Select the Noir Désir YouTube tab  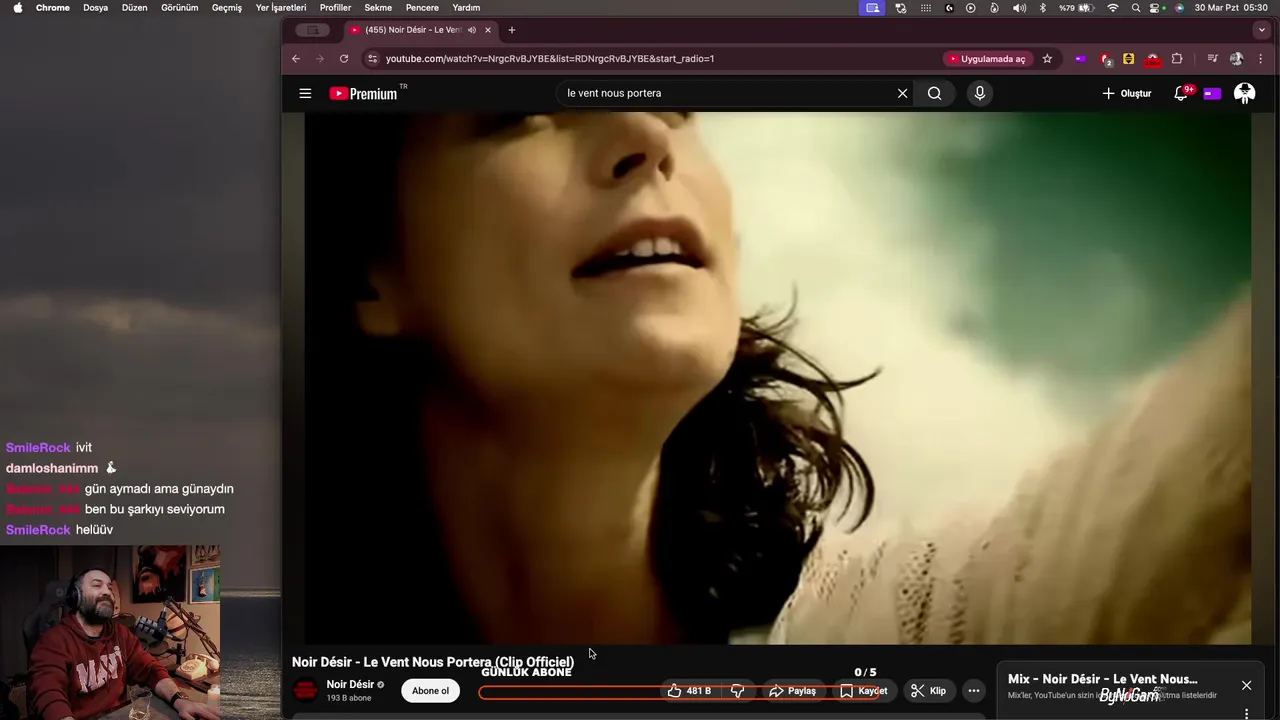pyautogui.click(x=420, y=30)
